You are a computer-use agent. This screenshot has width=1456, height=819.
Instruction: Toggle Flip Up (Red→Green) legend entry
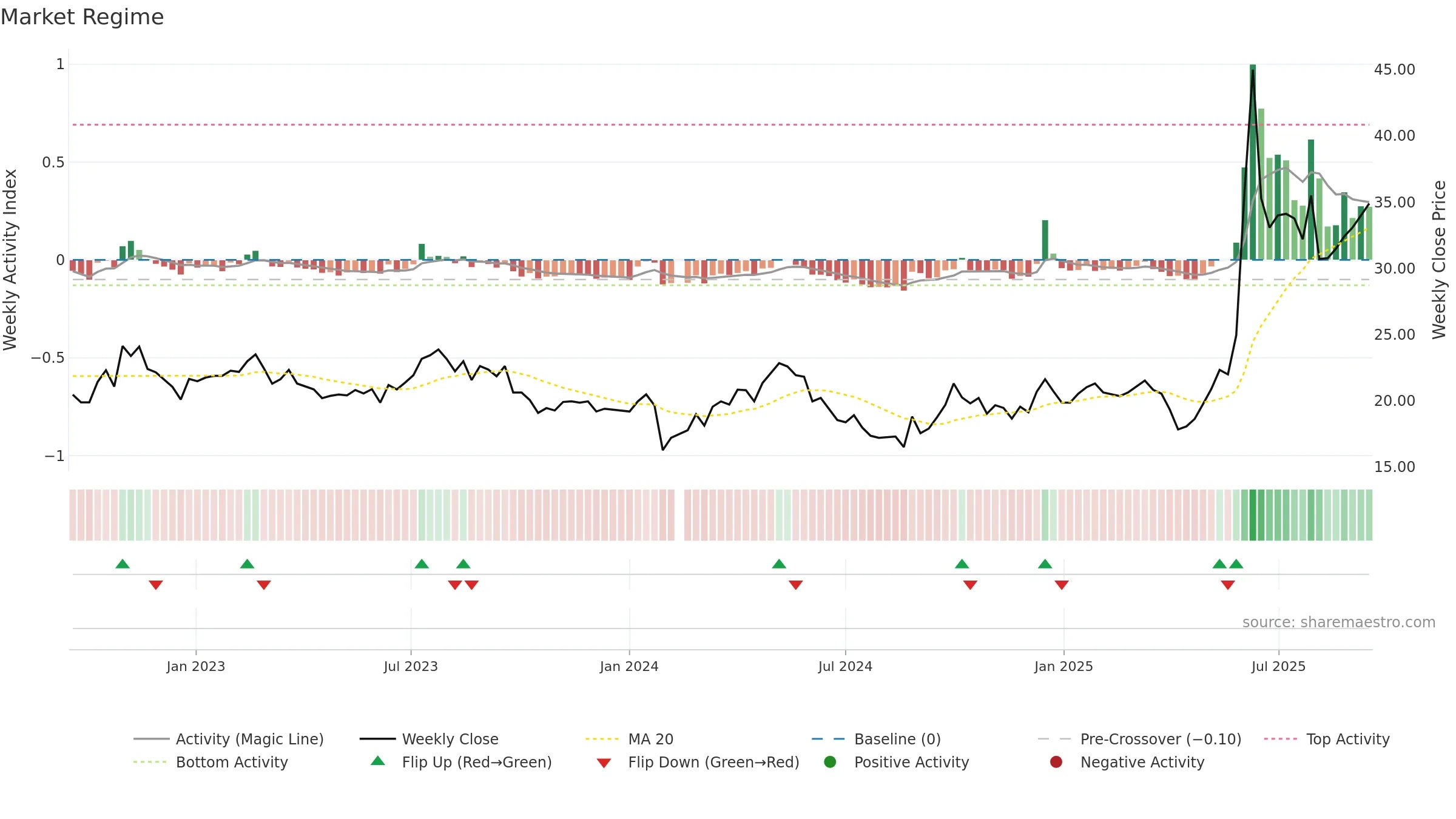point(461,762)
